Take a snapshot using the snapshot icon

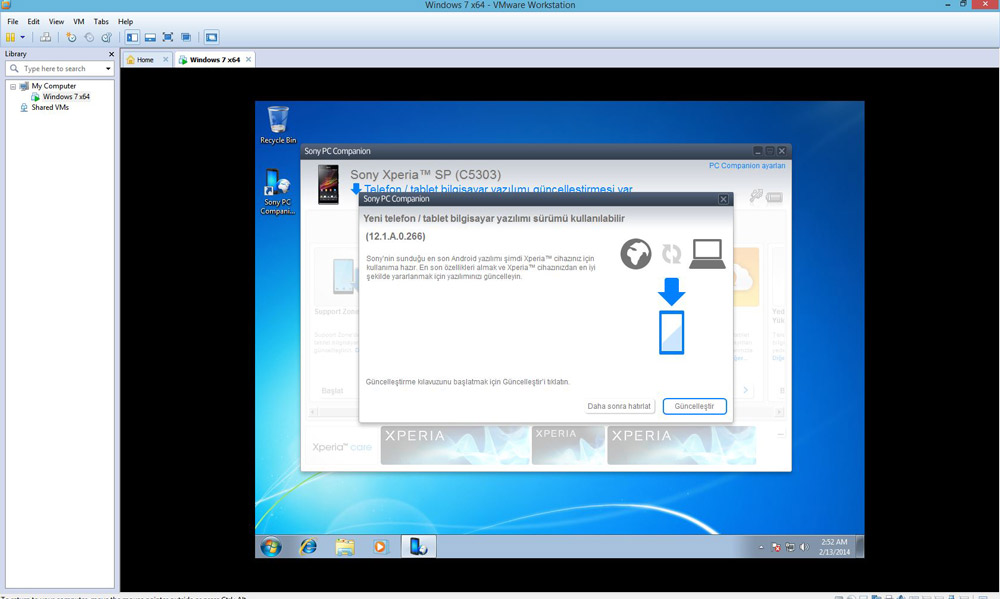71,37
